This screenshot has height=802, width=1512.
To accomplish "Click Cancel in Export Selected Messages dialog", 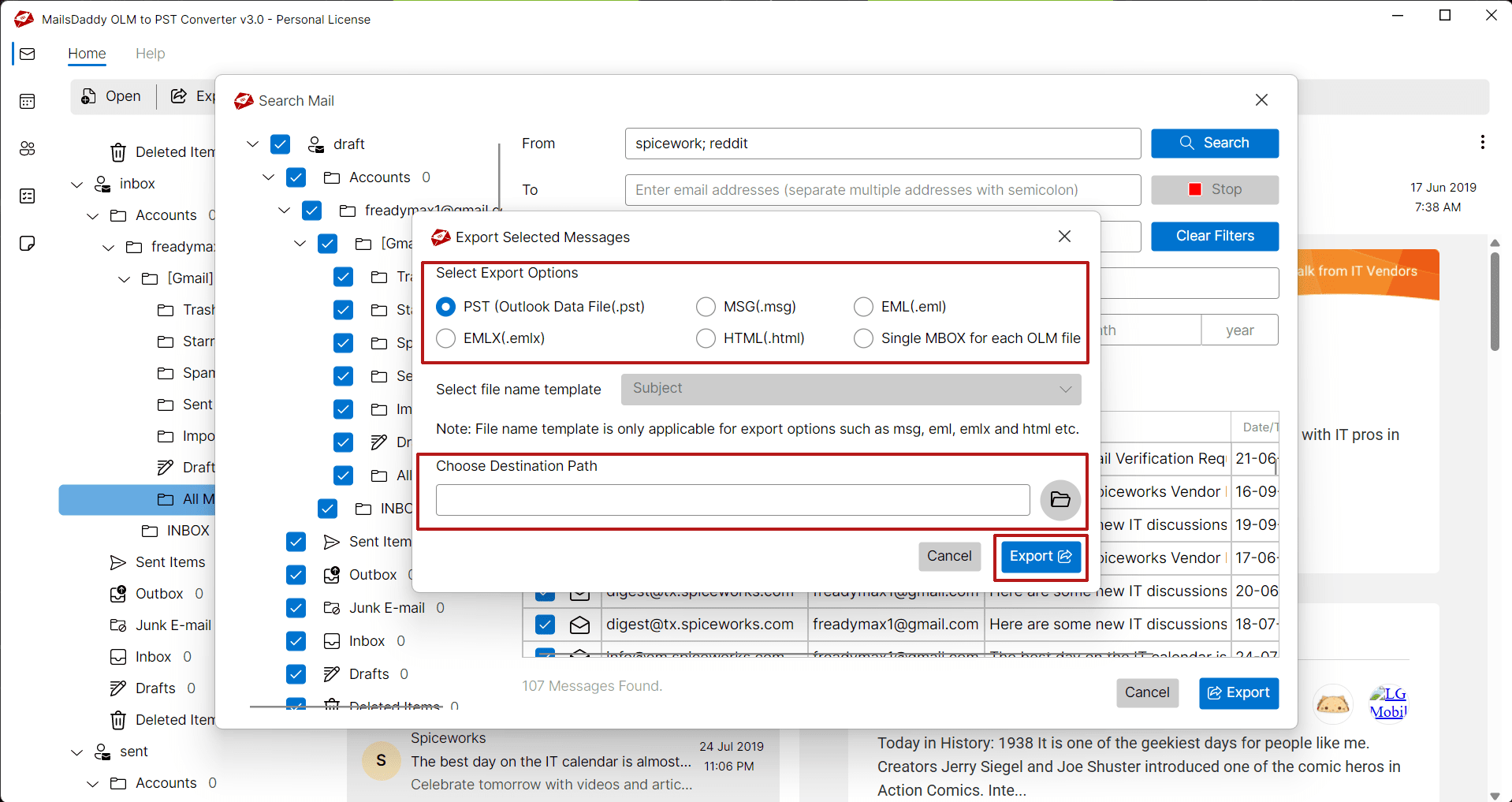I will (x=949, y=556).
